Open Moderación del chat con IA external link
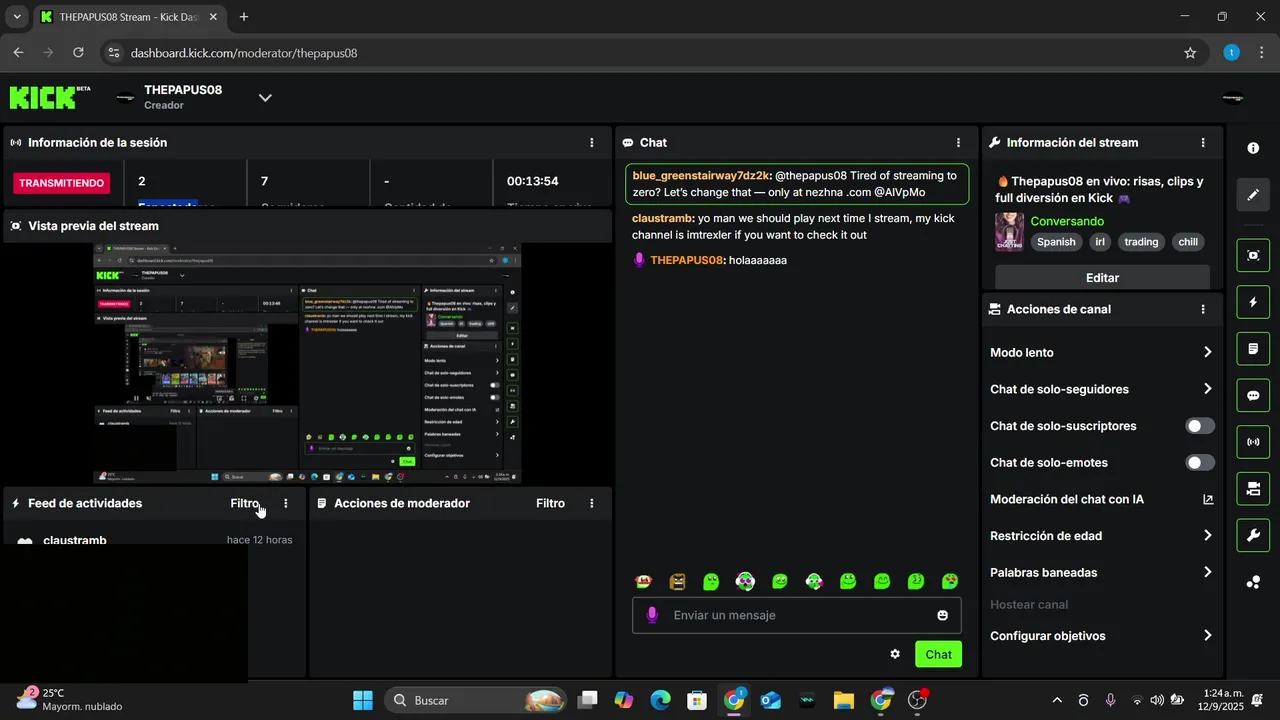 click(x=1208, y=499)
